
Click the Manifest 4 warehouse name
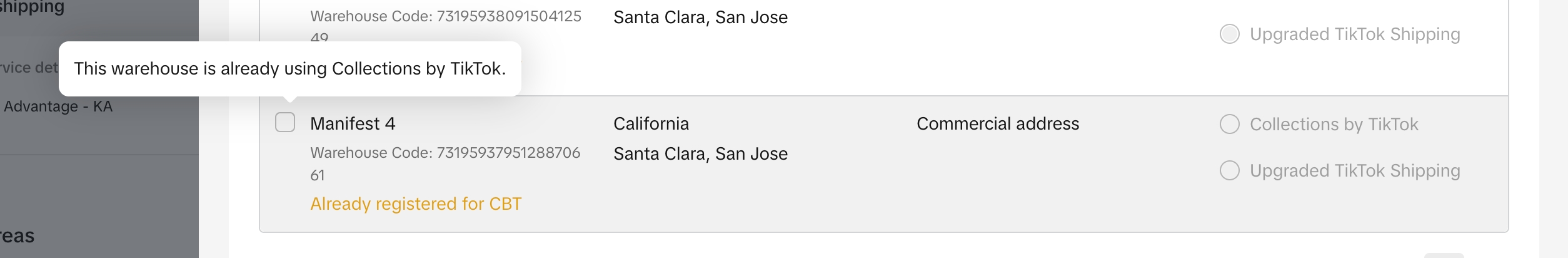pos(353,124)
